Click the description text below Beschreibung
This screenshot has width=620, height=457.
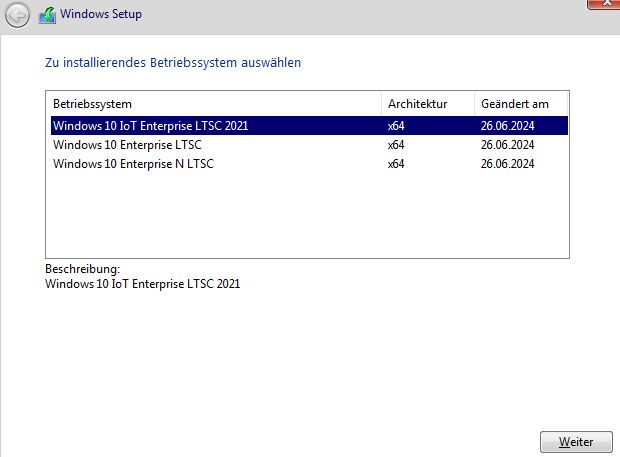point(142,284)
